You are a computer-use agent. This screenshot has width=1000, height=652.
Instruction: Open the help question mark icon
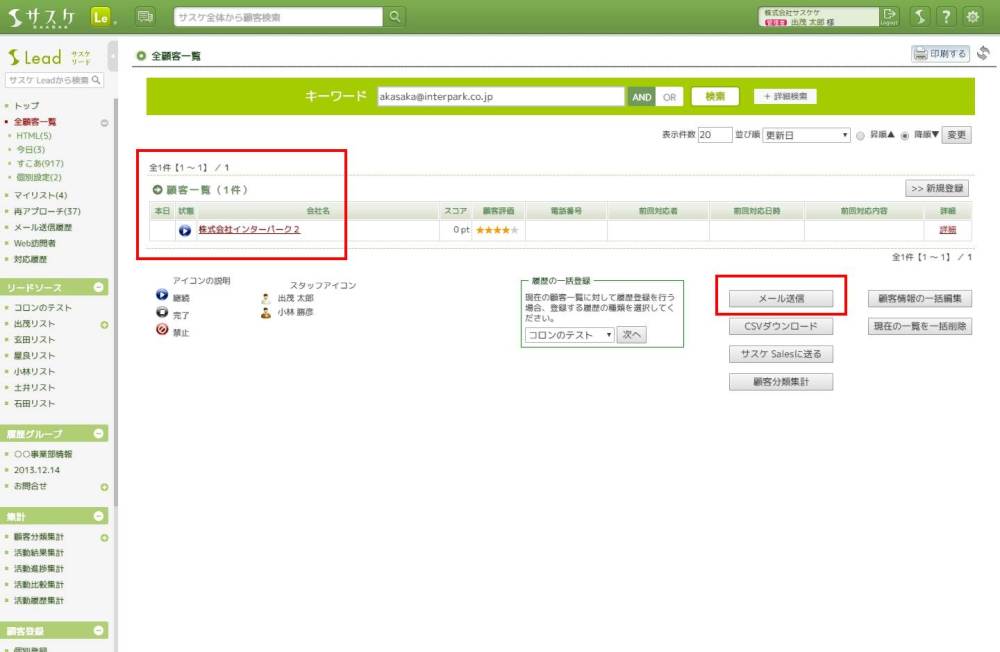pos(944,17)
